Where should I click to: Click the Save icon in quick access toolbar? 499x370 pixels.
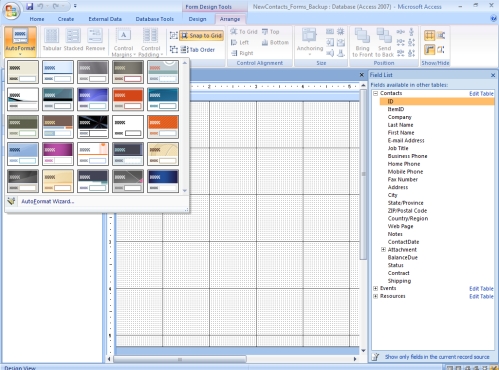click(x=30, y=6)
